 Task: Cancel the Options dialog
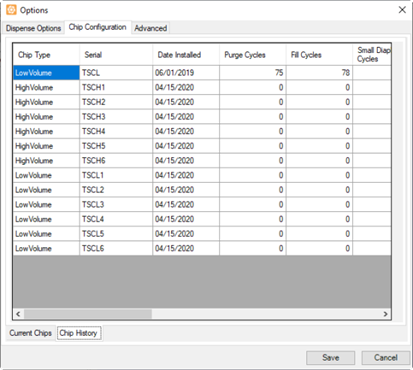tap(386, 358)
